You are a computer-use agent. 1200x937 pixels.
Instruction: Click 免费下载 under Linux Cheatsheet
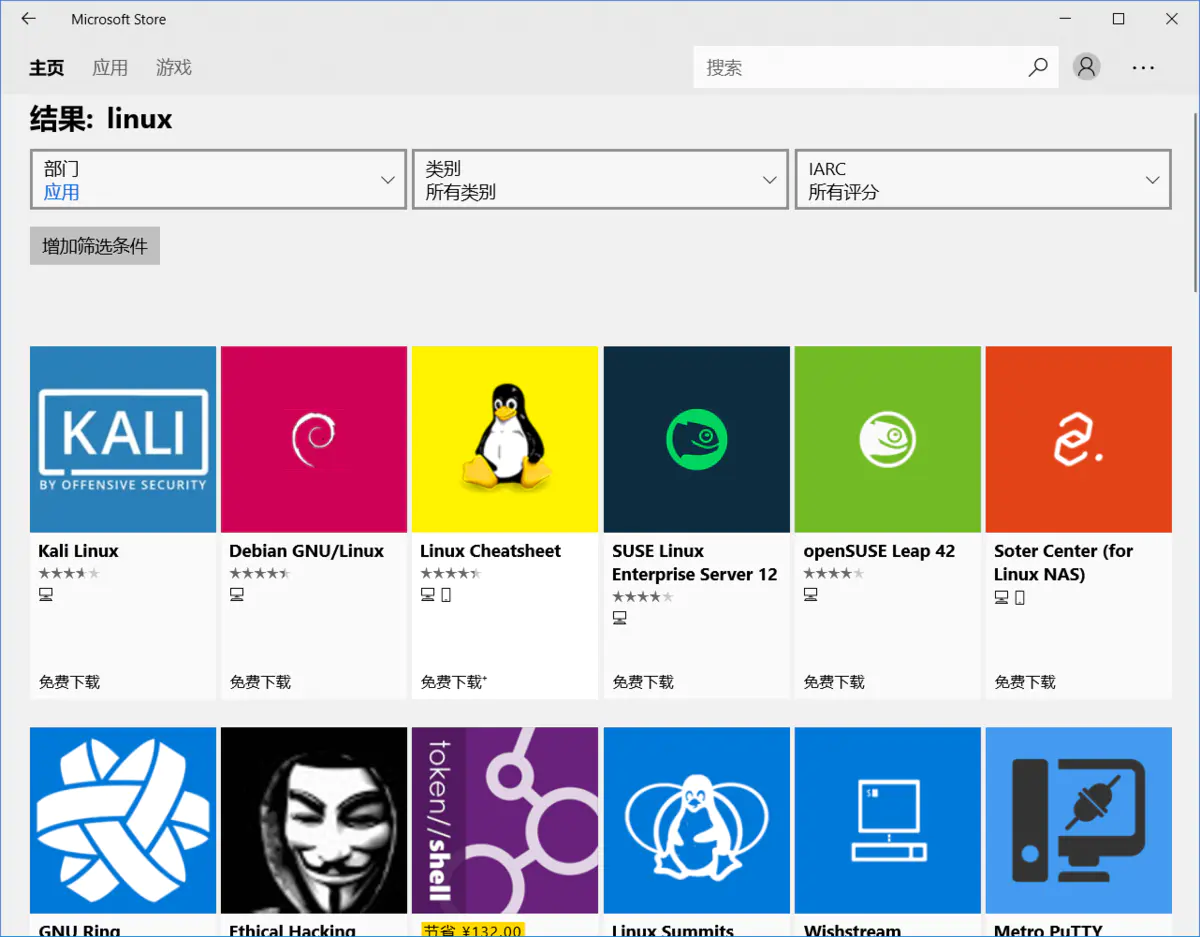pyautogui.click(x=452, y=682)
